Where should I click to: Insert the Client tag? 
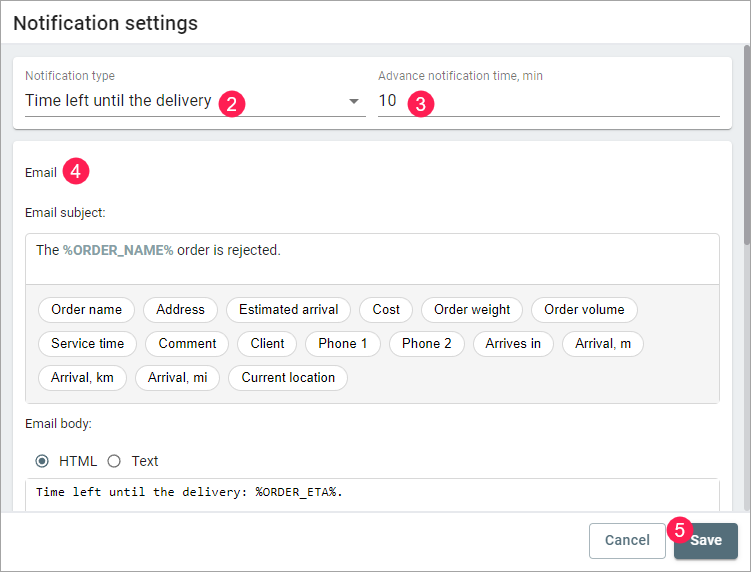[267, 344]
